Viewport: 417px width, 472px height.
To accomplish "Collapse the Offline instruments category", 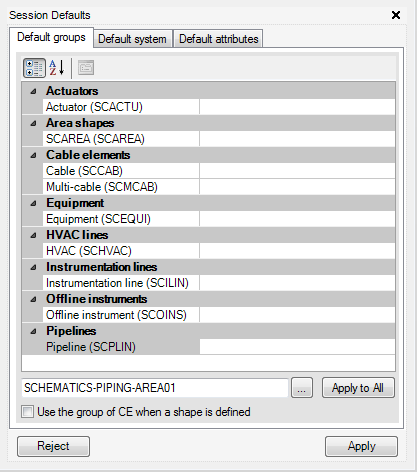I will pyautogui.click(x=33, y=299).
